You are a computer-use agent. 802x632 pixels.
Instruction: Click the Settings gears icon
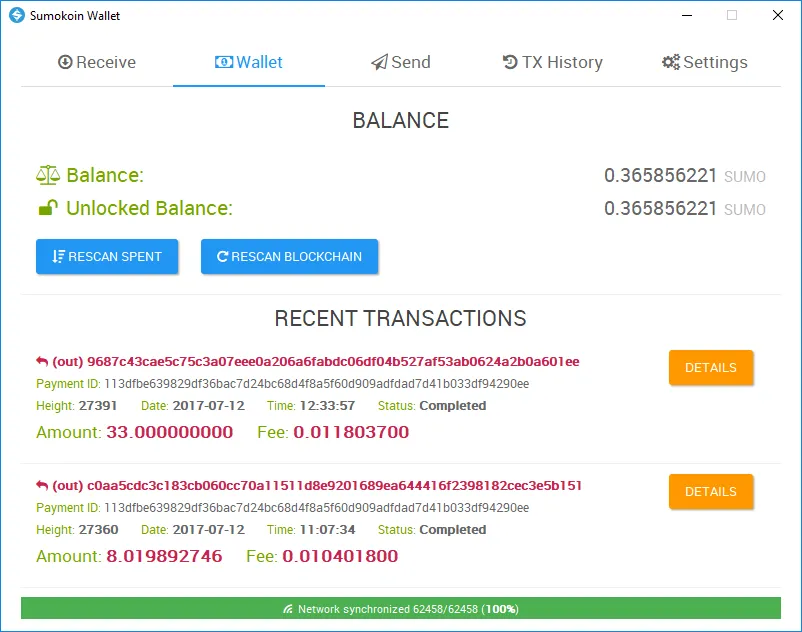671,62
